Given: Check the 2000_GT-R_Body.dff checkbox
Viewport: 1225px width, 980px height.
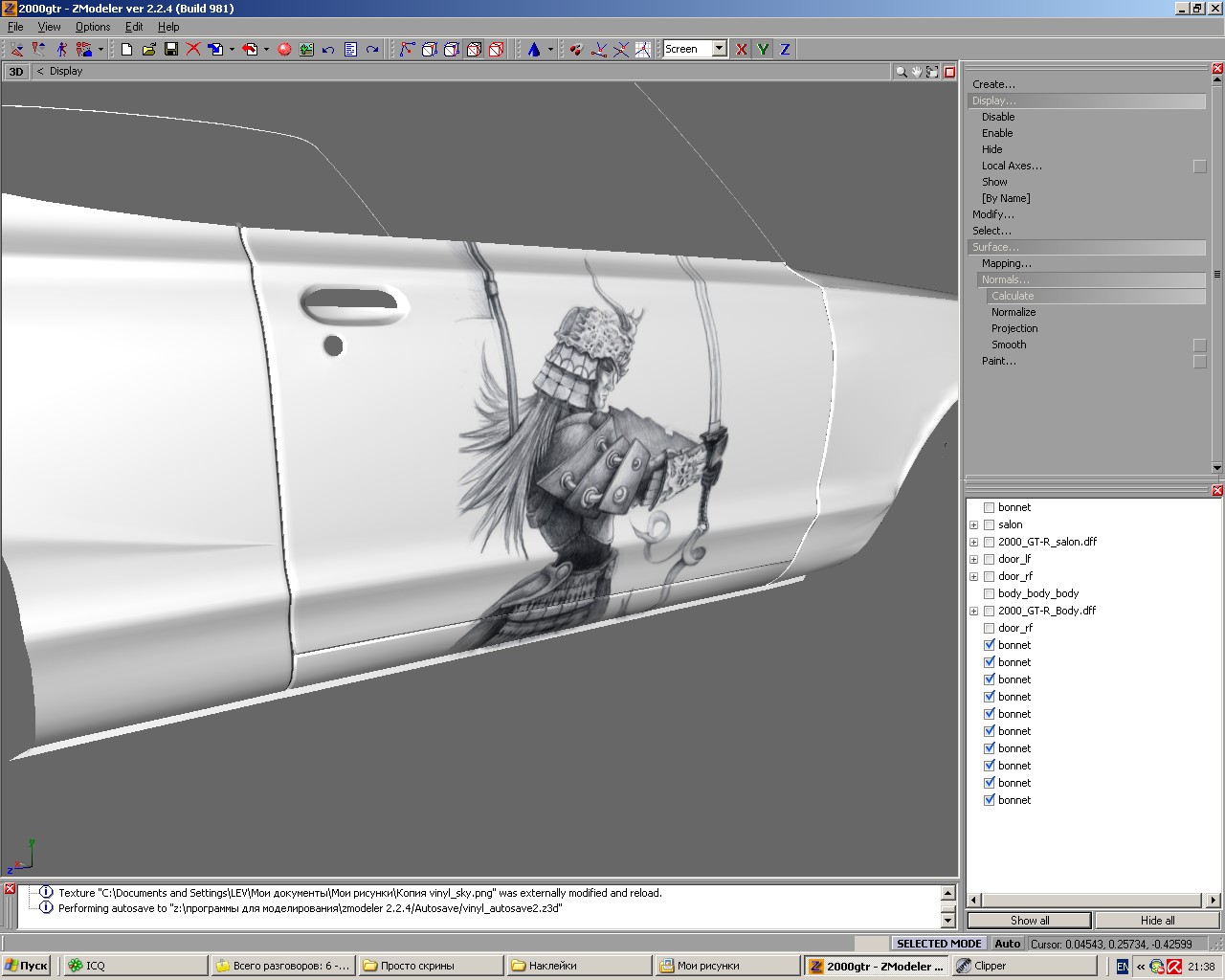Looking at the screenshot, I should click(990, 611).
